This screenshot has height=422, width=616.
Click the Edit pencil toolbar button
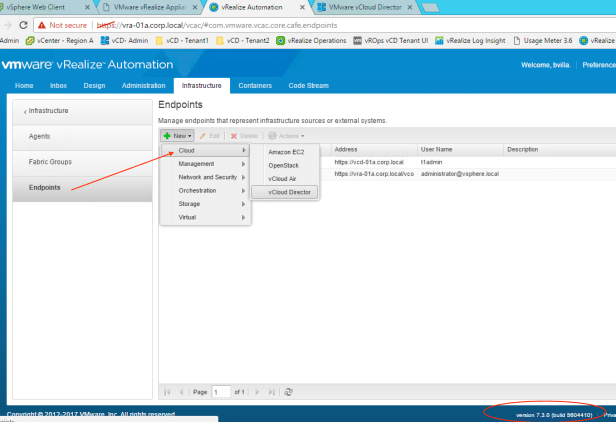coord(210,135)
